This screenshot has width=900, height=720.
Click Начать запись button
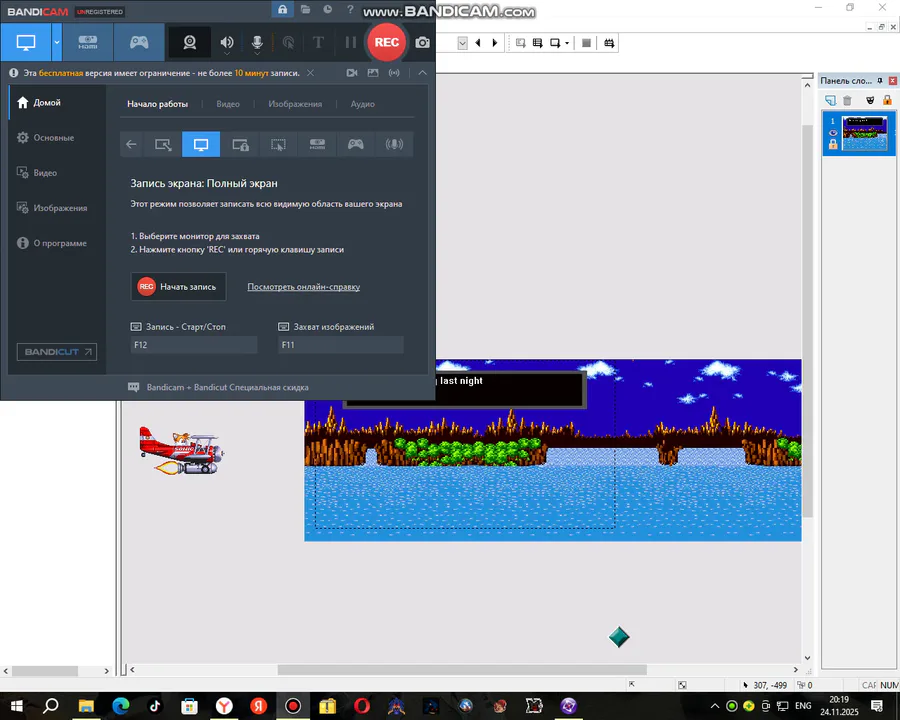(179, 287)
